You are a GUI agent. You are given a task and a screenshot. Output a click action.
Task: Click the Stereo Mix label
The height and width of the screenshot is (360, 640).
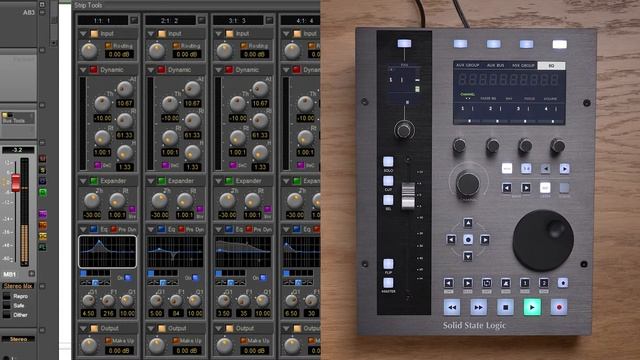[18, 286]
